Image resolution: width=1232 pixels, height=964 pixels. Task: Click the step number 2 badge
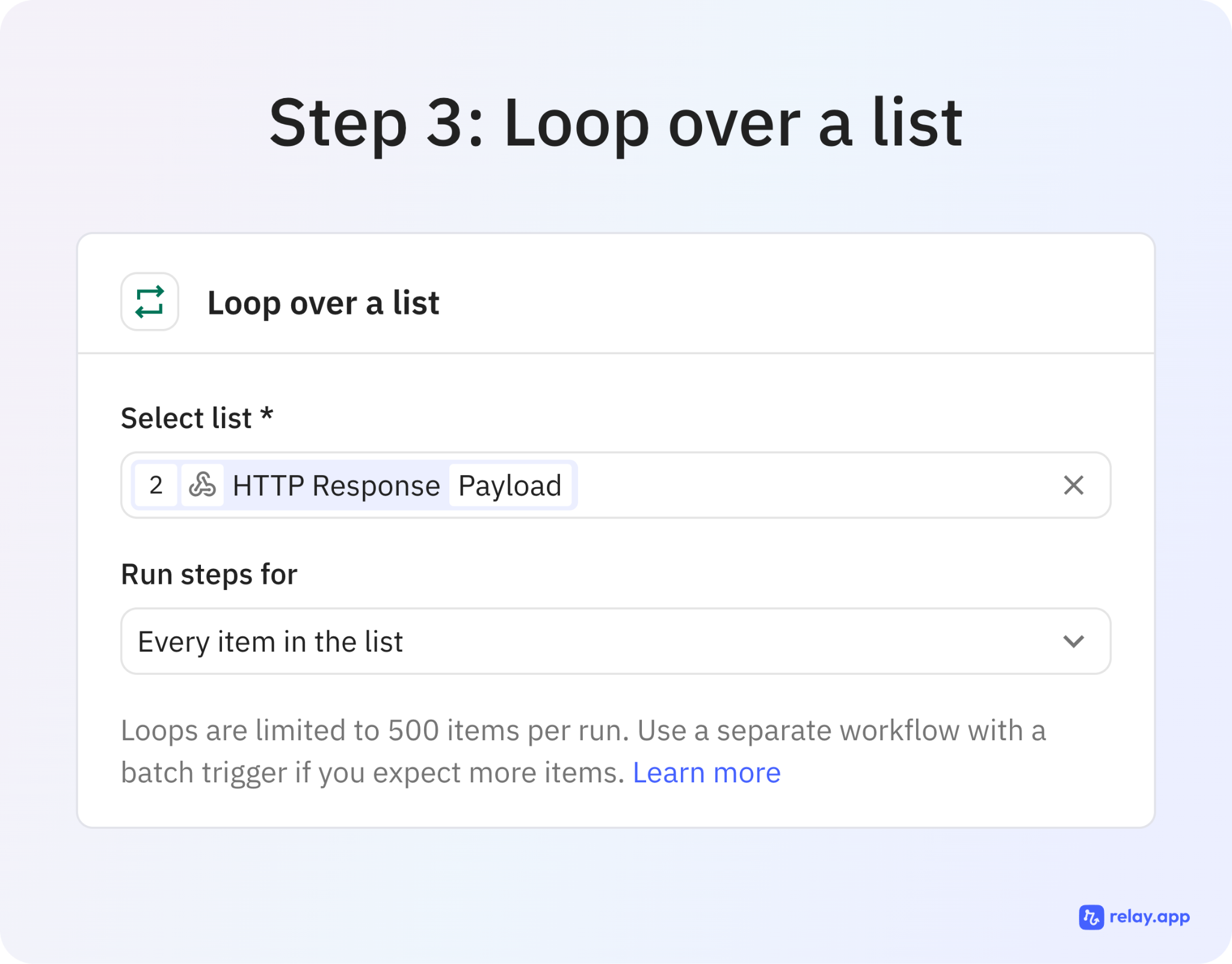pyautogui.click(x=156, y=485)
